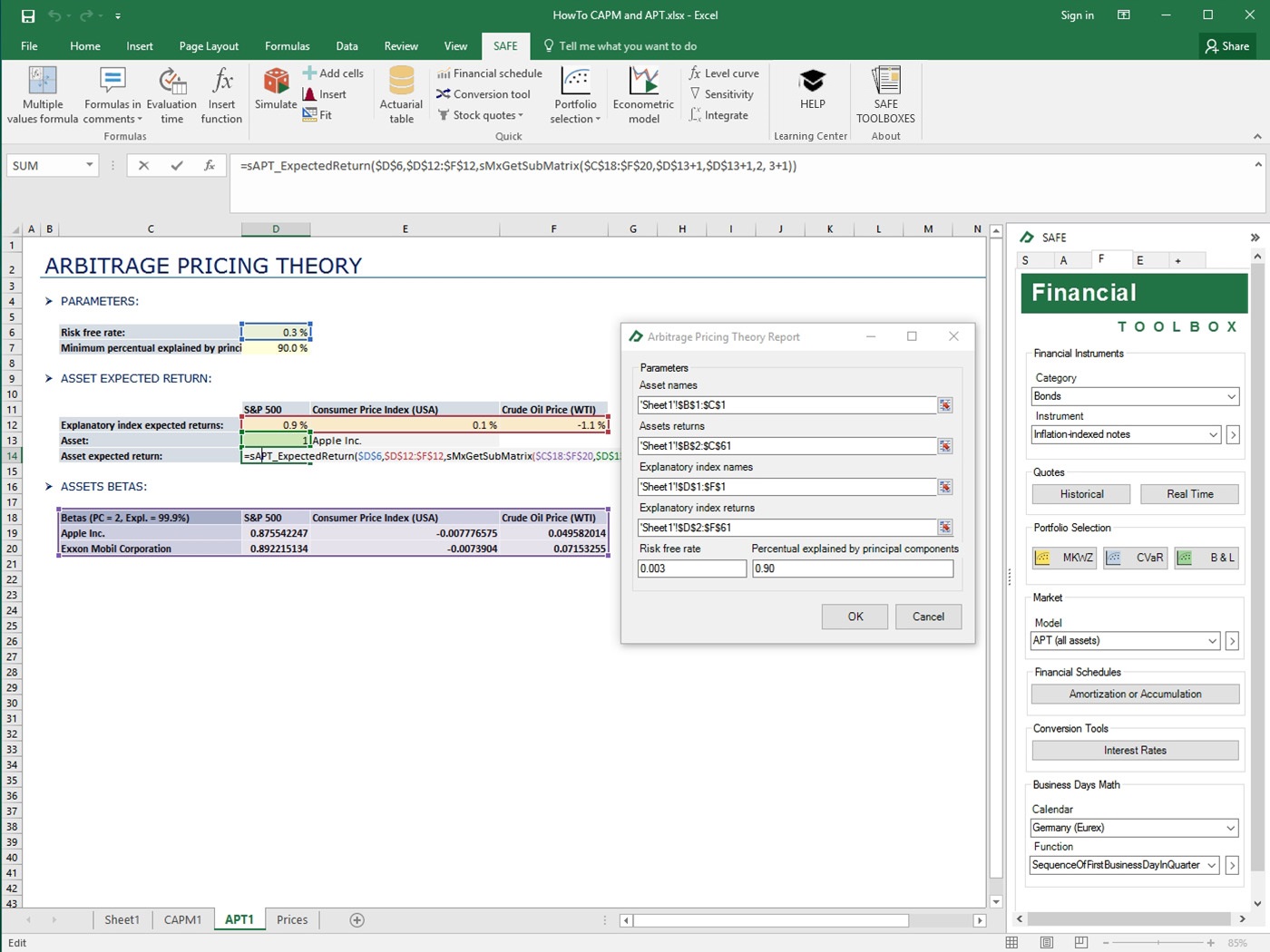The image size is (1270, 952).
Task: Click the Sensitivity tool
Action: [x=721, y=94]
